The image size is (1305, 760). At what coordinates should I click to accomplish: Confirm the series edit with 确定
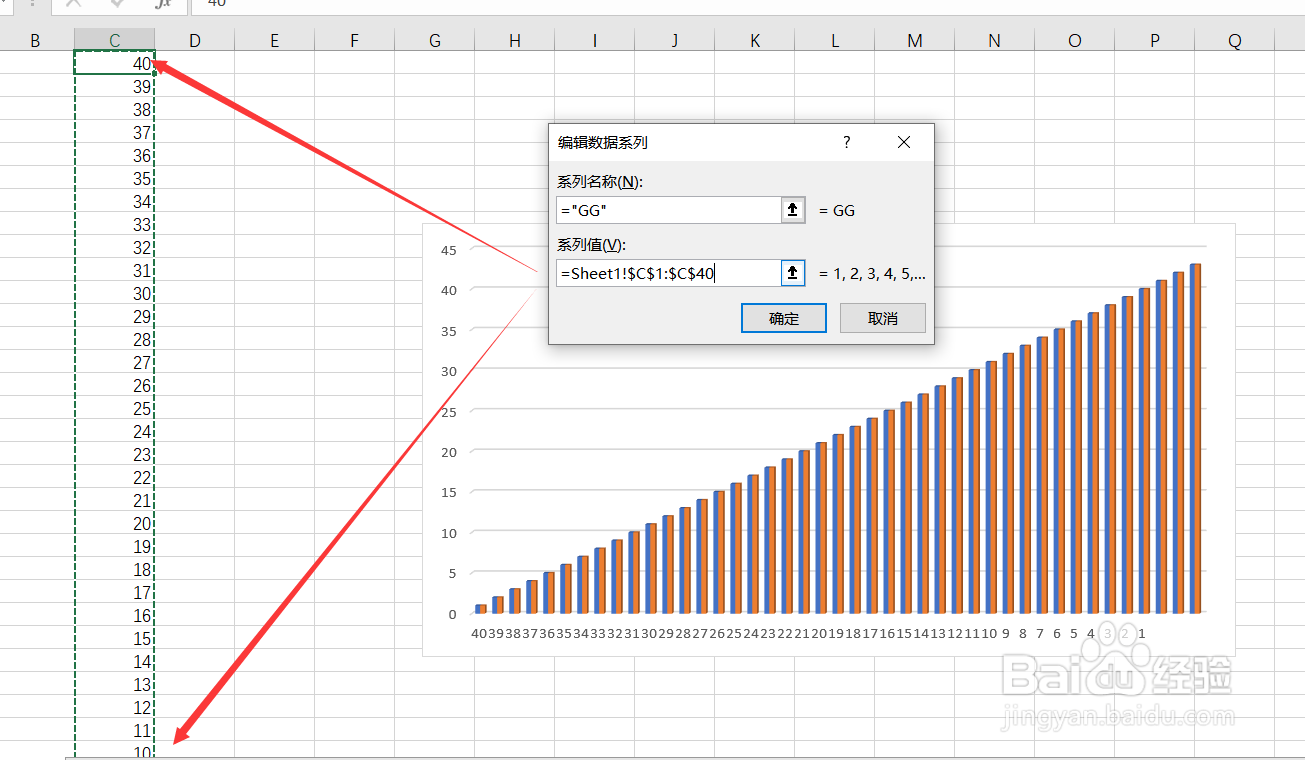pyautogui.click(x=783, y=317)
